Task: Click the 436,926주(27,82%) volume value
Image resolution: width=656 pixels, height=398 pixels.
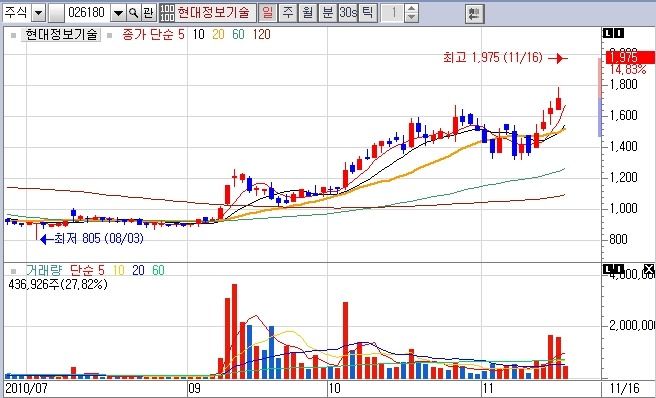Action: pyautogui.click(x=58, y=285)
